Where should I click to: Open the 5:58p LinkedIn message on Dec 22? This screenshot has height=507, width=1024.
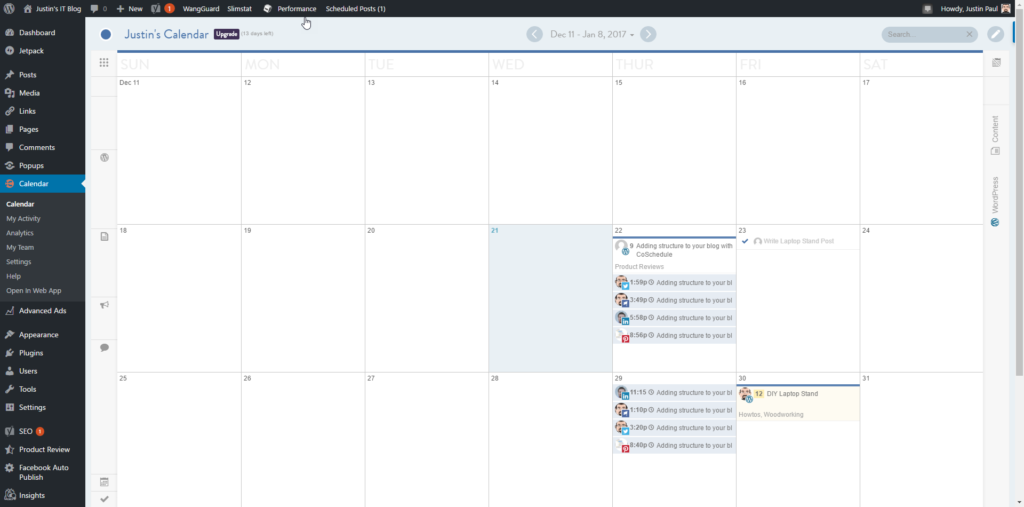pos(674,318)
